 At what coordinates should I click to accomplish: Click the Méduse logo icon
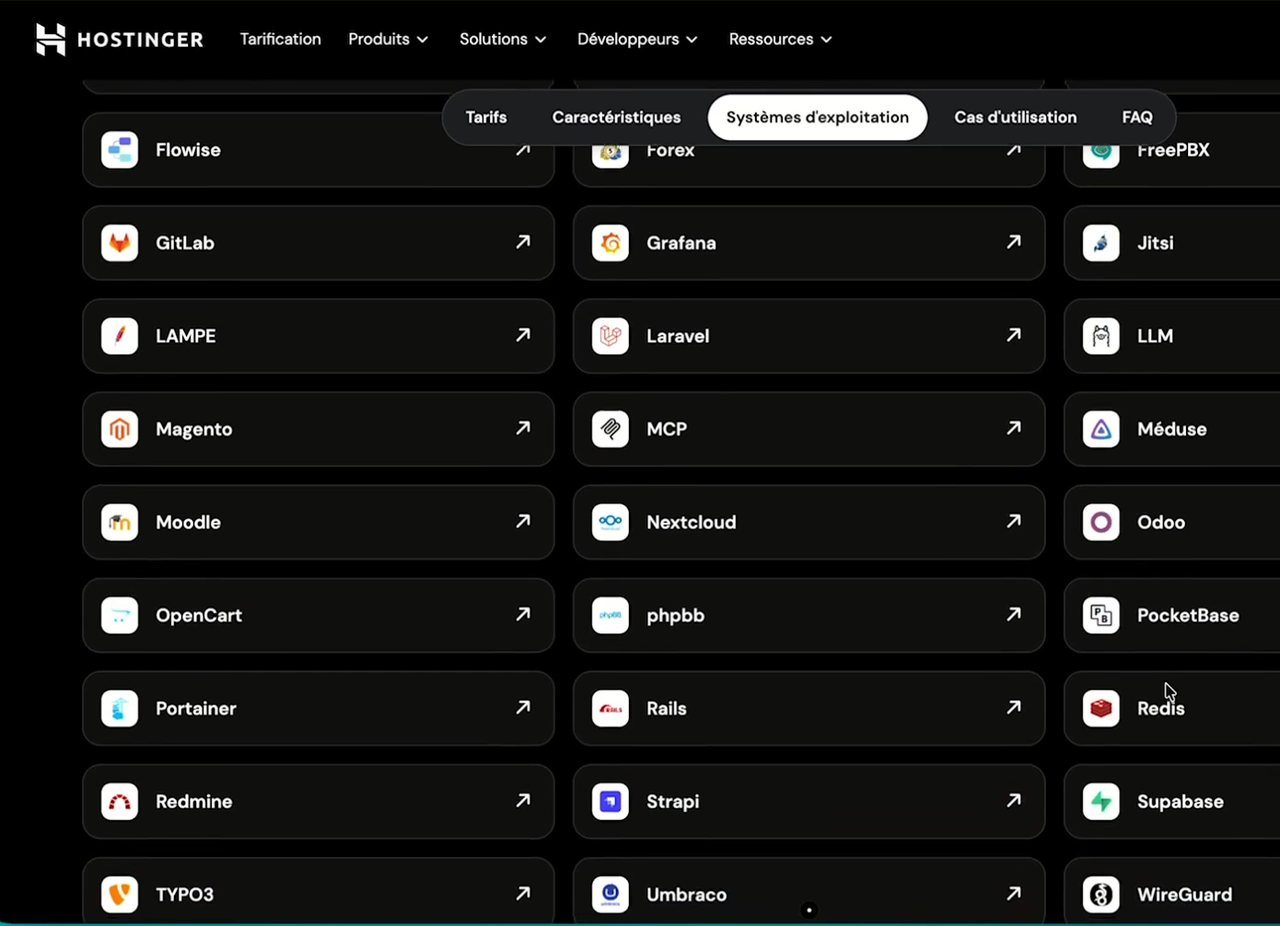click(1101, 429)
